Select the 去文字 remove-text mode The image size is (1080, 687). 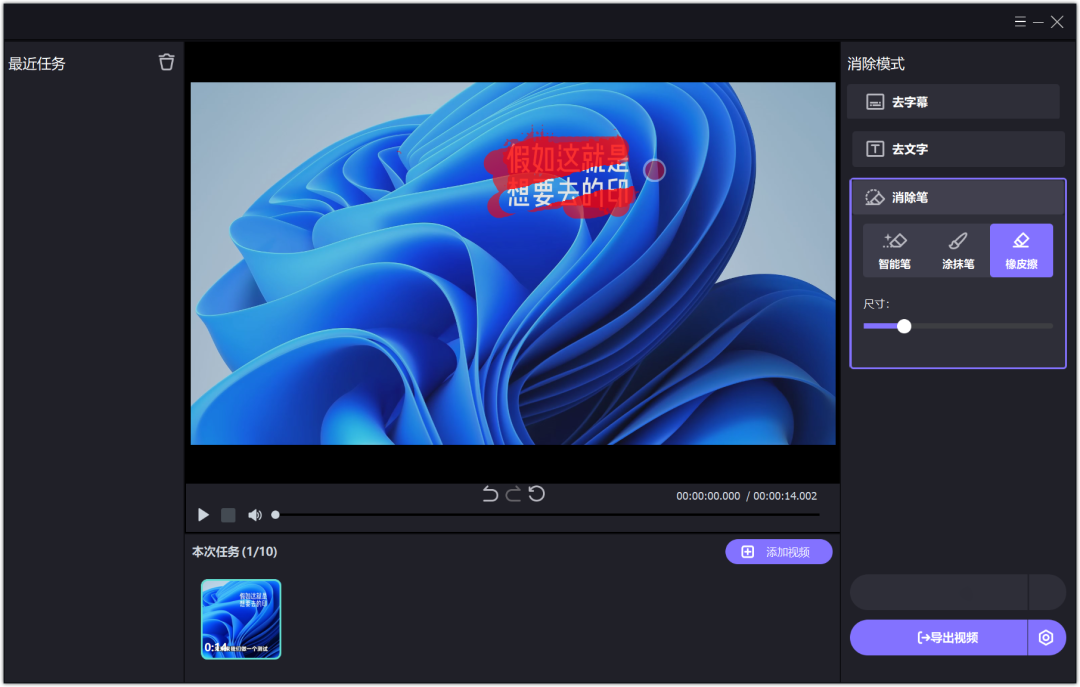pos(957,149)
